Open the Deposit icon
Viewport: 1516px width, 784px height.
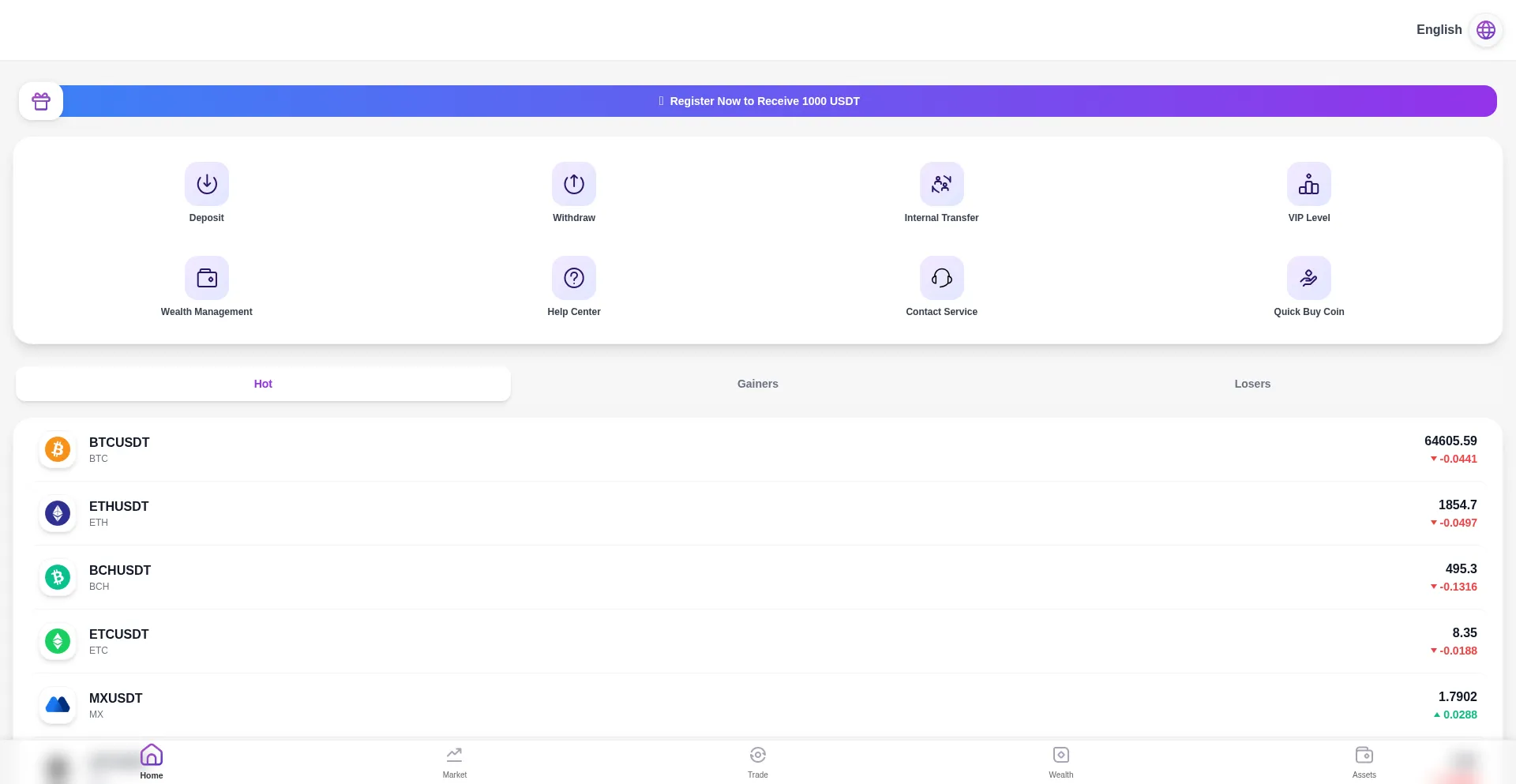(207, 184)
